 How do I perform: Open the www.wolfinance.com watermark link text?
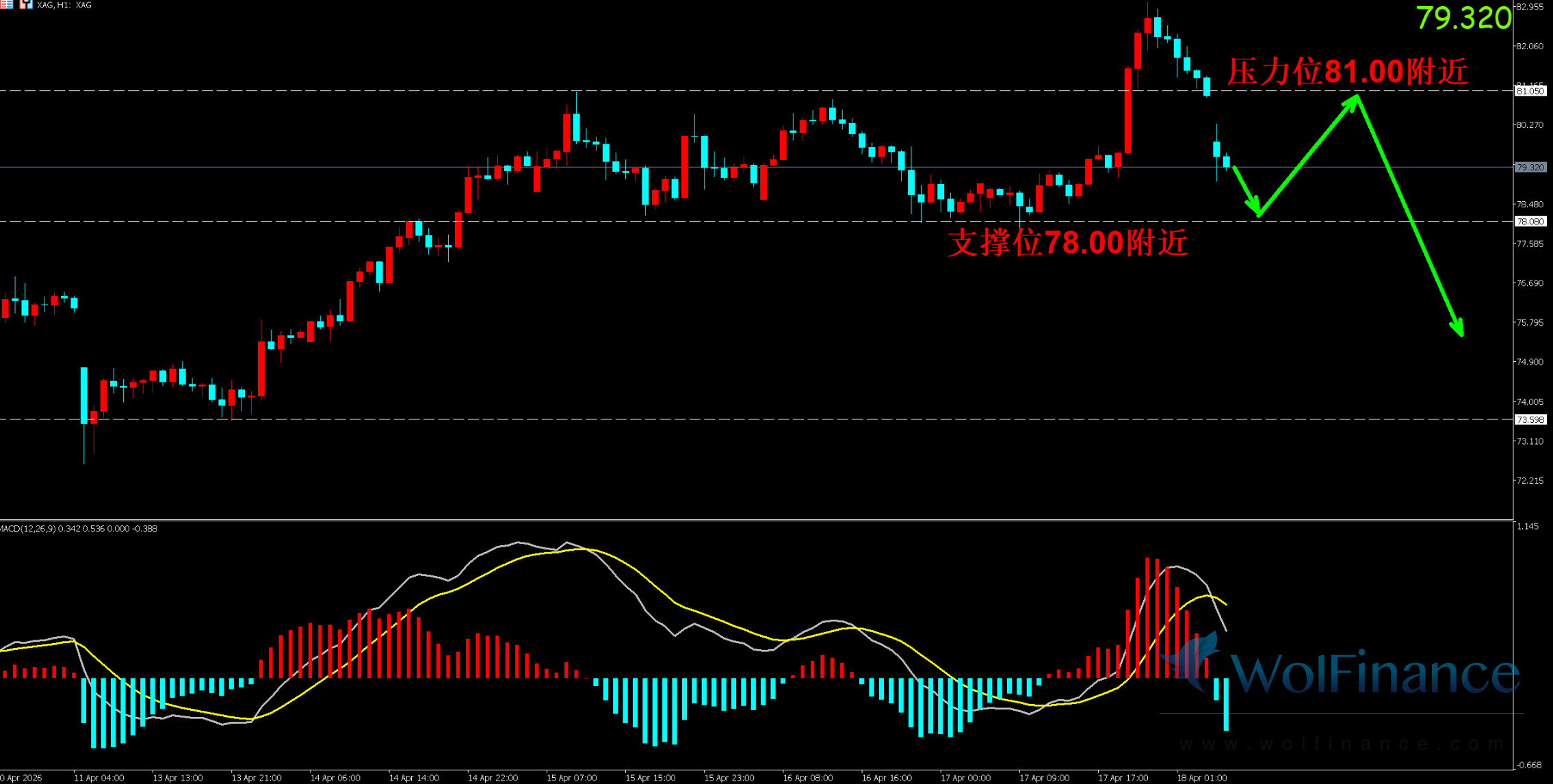tap(1341, 744)
